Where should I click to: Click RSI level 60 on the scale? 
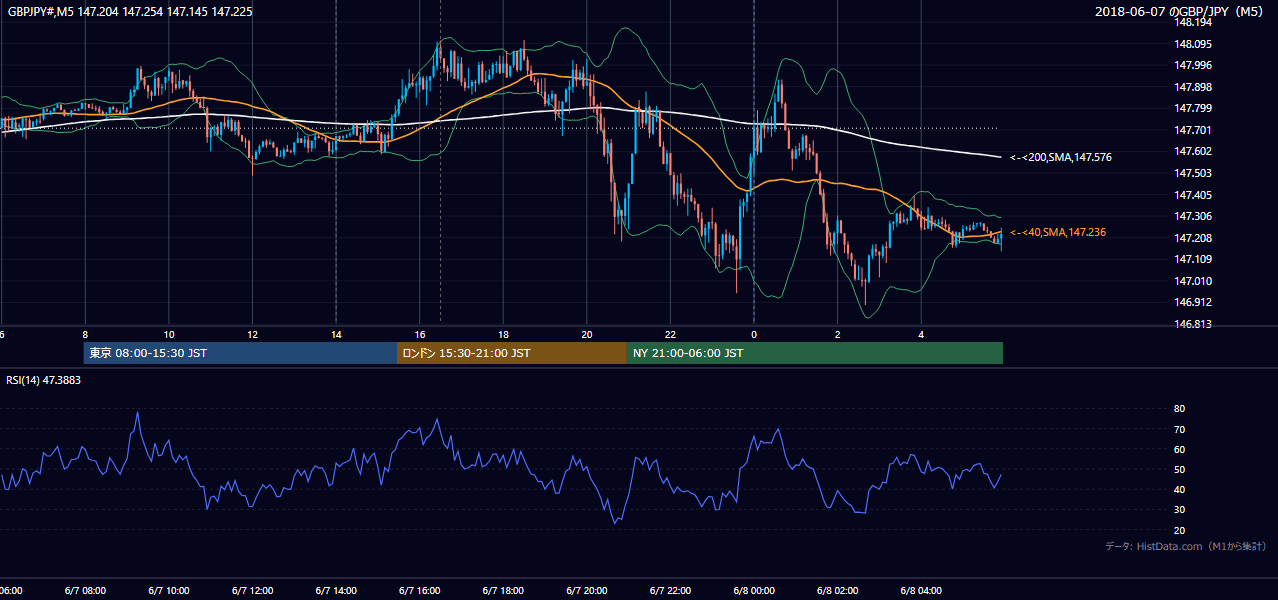pyautogui.click(x=1180, y=449)
